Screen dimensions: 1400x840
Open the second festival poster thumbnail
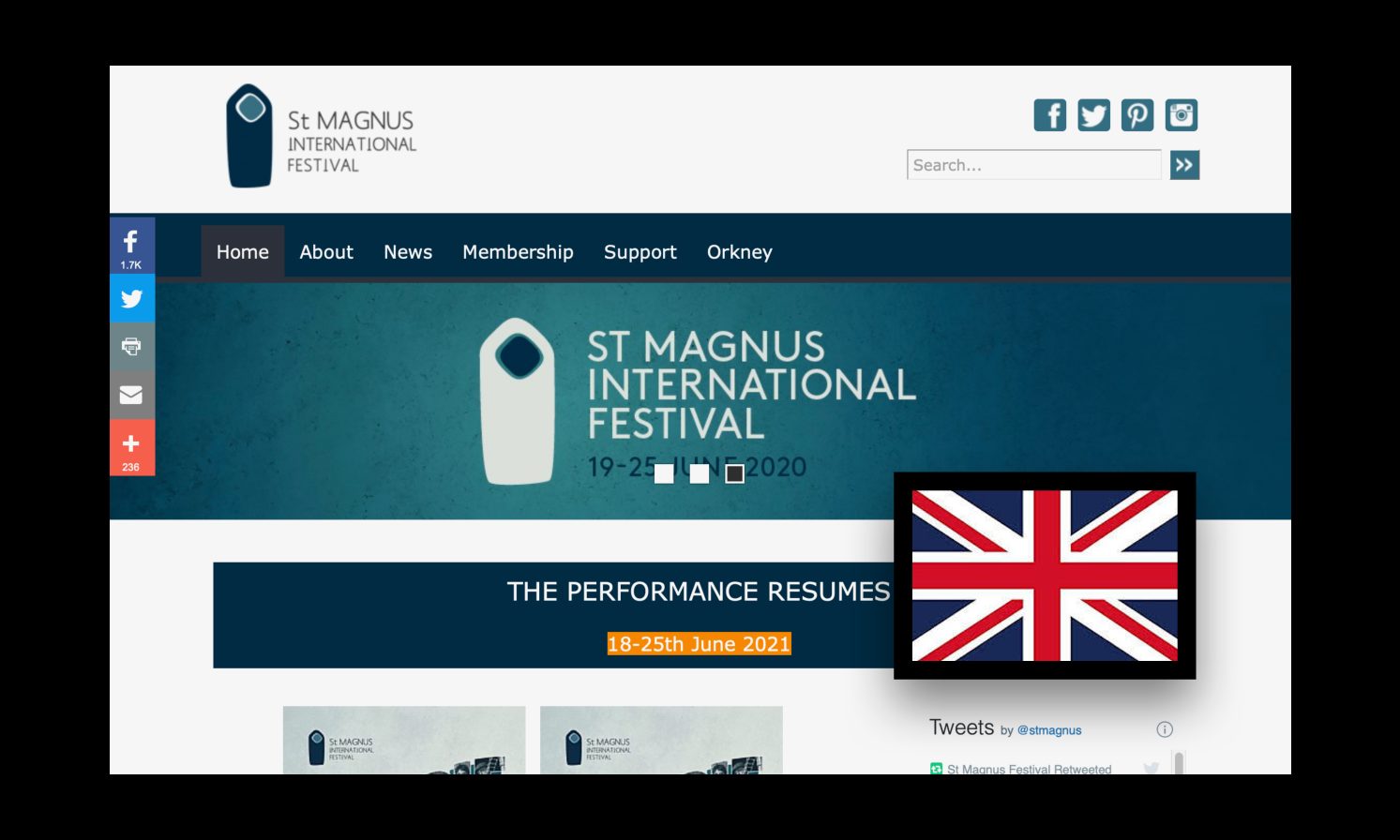point(661,740)
